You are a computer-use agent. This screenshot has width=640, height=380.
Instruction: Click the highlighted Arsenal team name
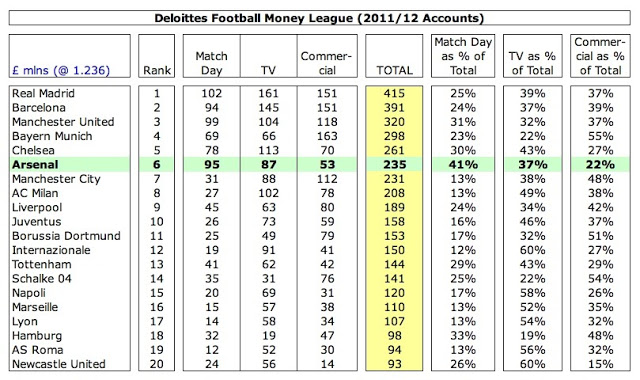35,164
